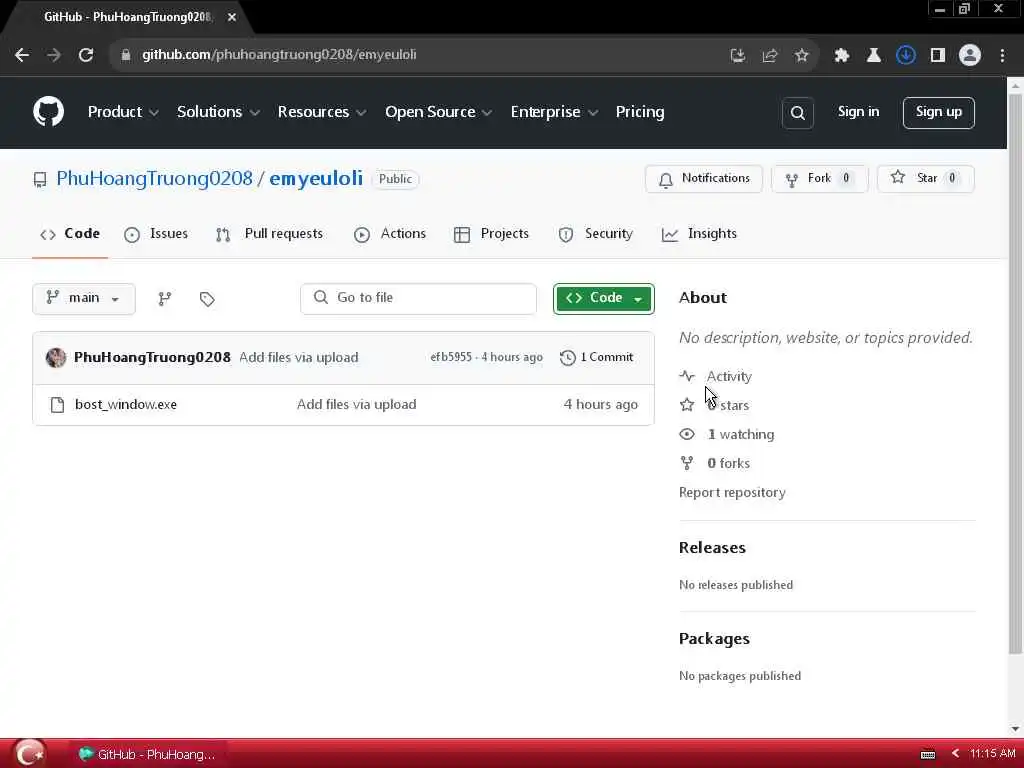View branches via the branch icon
The image size is (1024, 768).
click(x=165, y=299)
